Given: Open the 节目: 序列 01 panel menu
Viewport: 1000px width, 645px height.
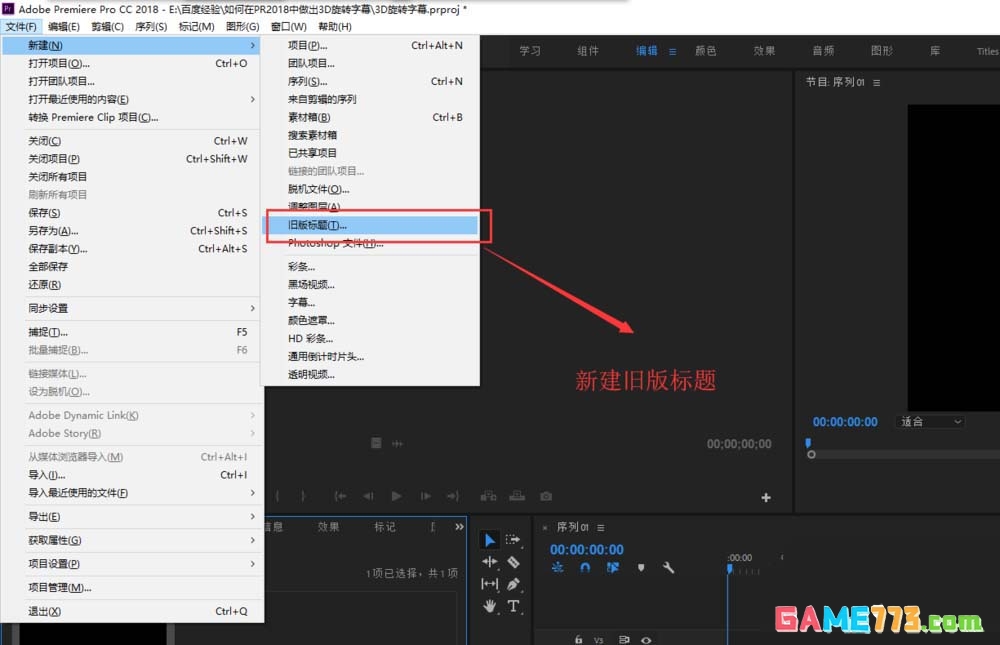Looking at the screenshot, I should point(876,82).
